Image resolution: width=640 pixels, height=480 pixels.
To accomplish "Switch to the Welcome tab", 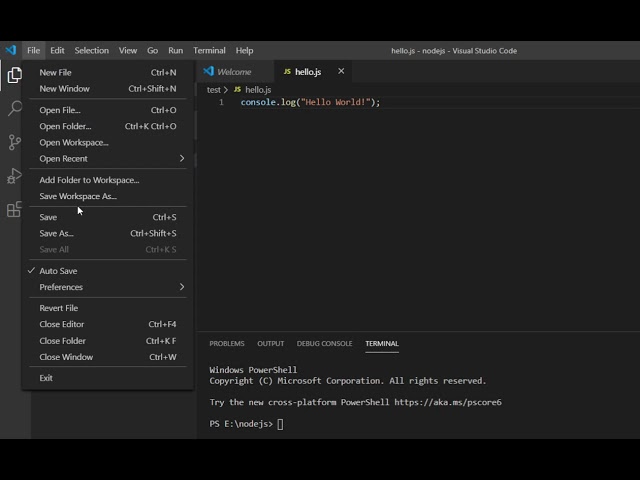I will [x=234, y=72].
